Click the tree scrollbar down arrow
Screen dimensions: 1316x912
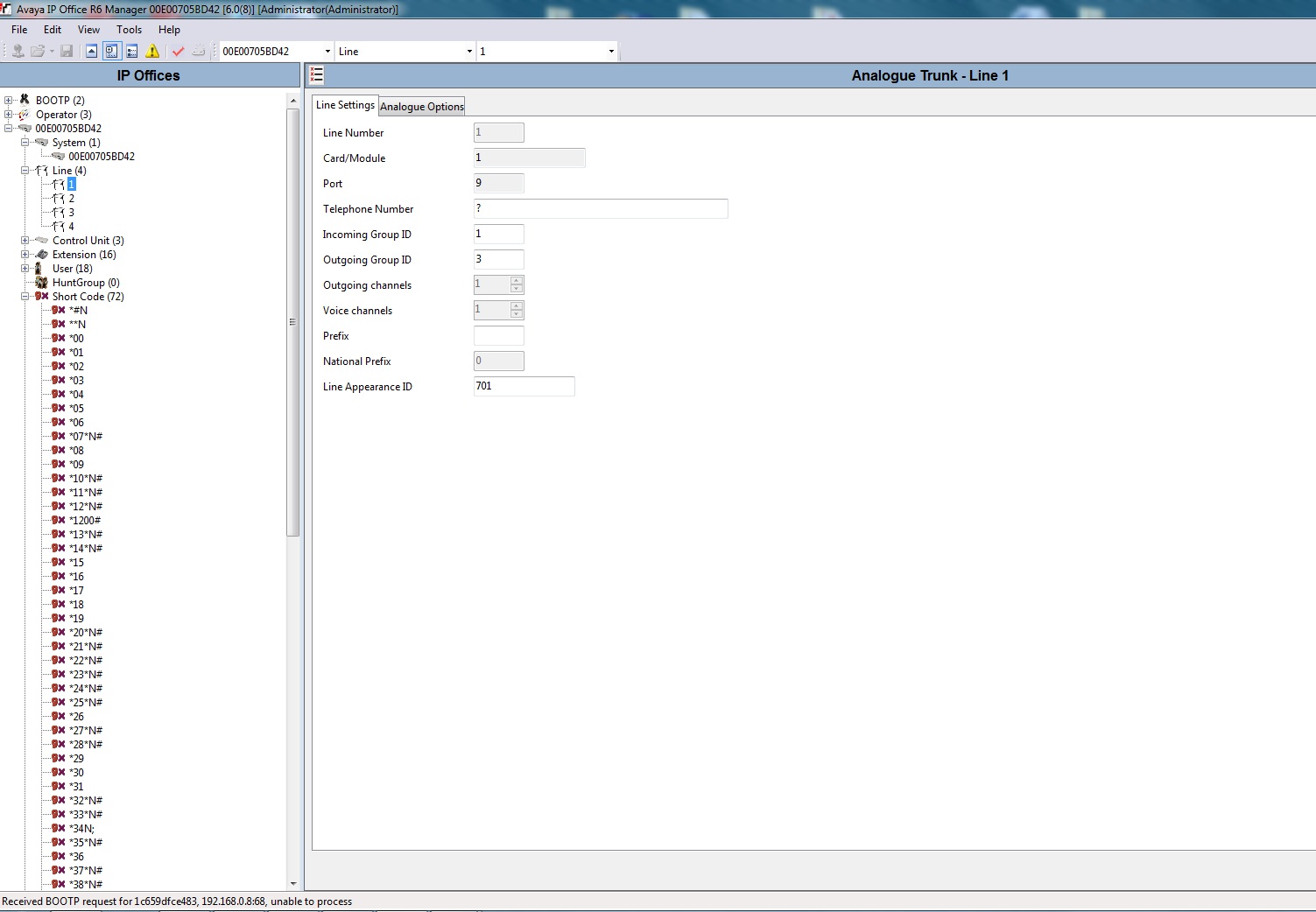point(293,884)
